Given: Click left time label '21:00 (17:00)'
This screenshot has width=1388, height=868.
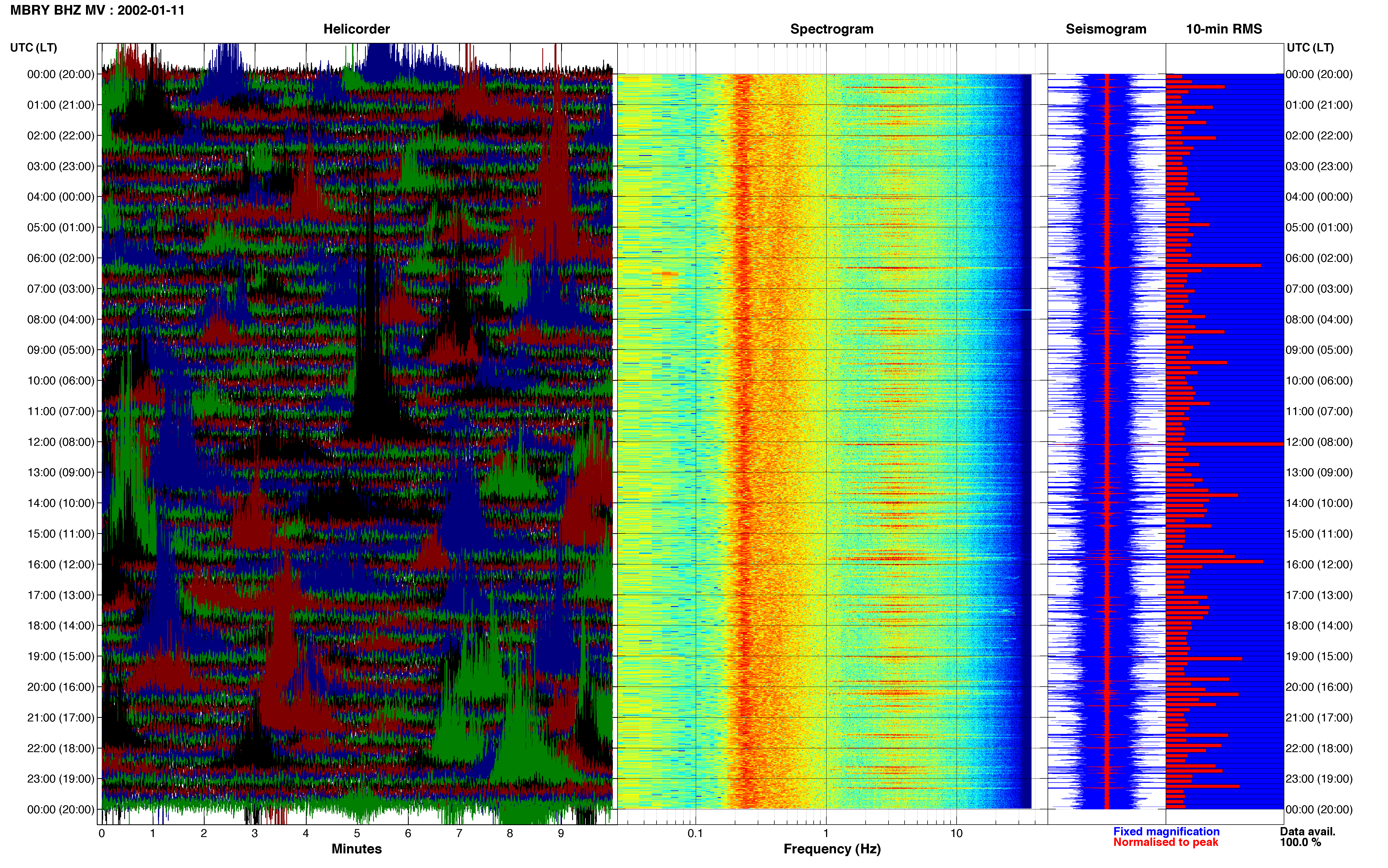Looking at the screenshot, I should click(61, 718).
